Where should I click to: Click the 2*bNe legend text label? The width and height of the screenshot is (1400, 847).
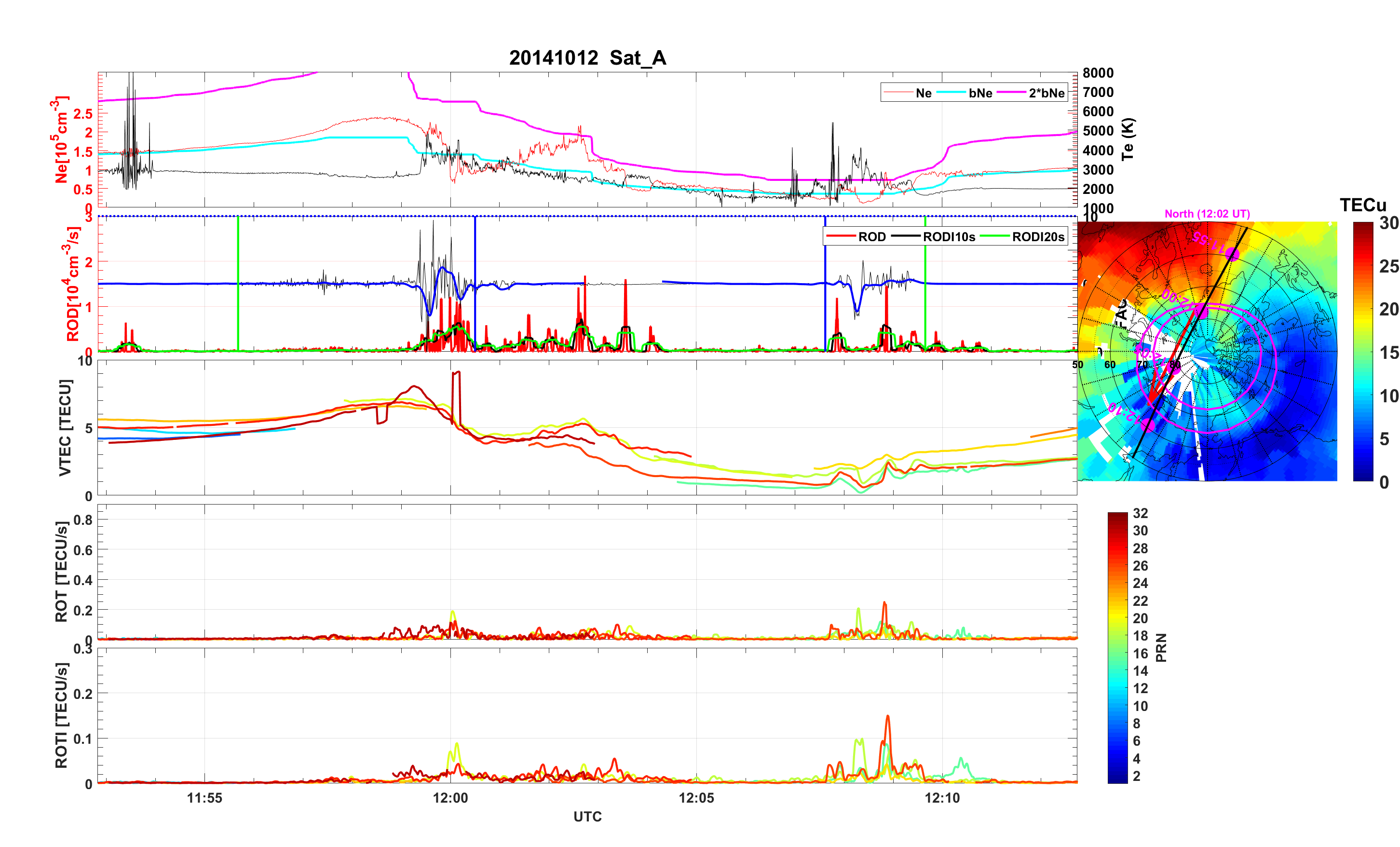(x=1046, y=93)
